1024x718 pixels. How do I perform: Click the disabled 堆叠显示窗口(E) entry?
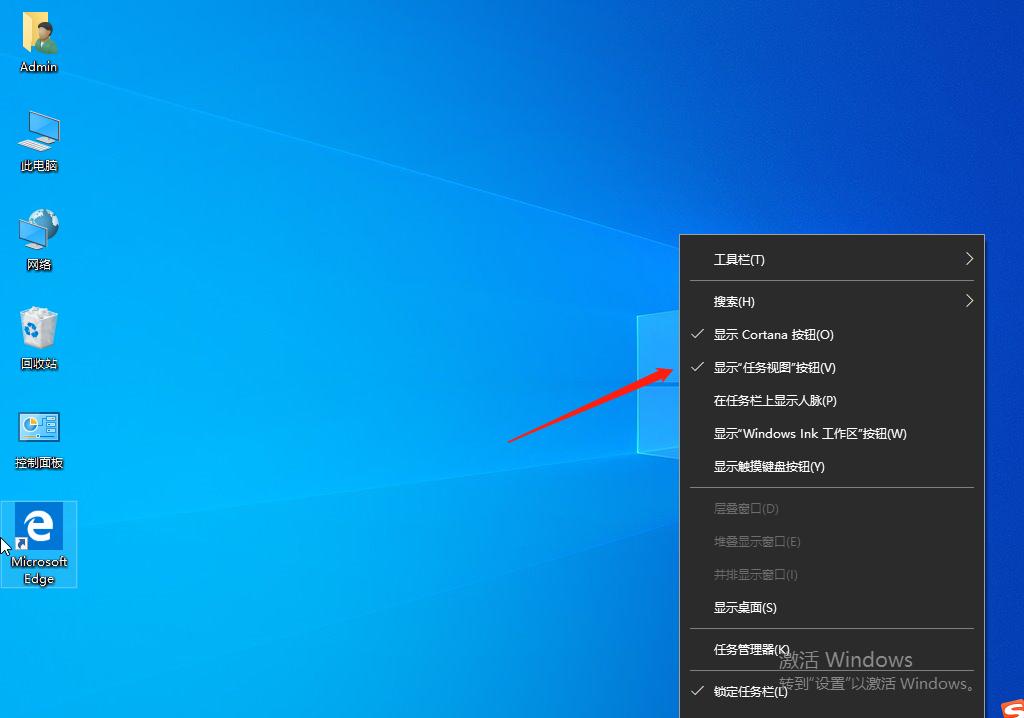point(831,542)
